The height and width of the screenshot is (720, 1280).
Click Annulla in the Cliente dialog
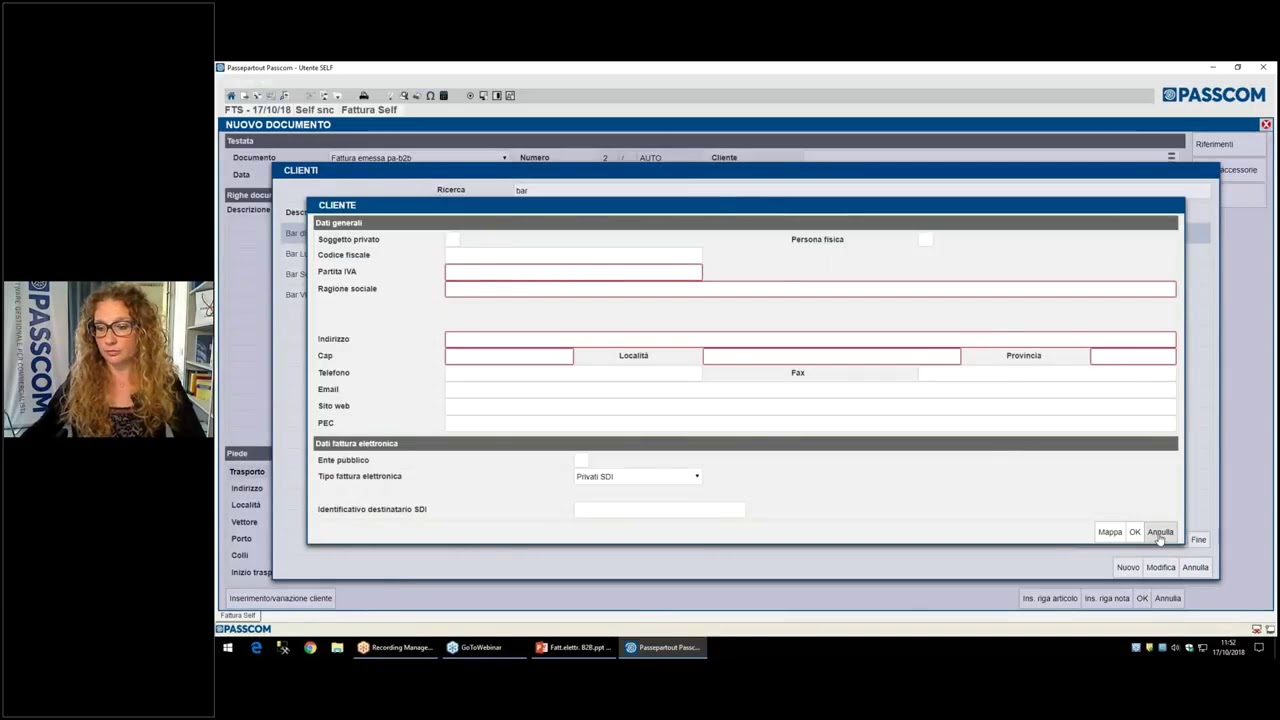(1161, 532)
